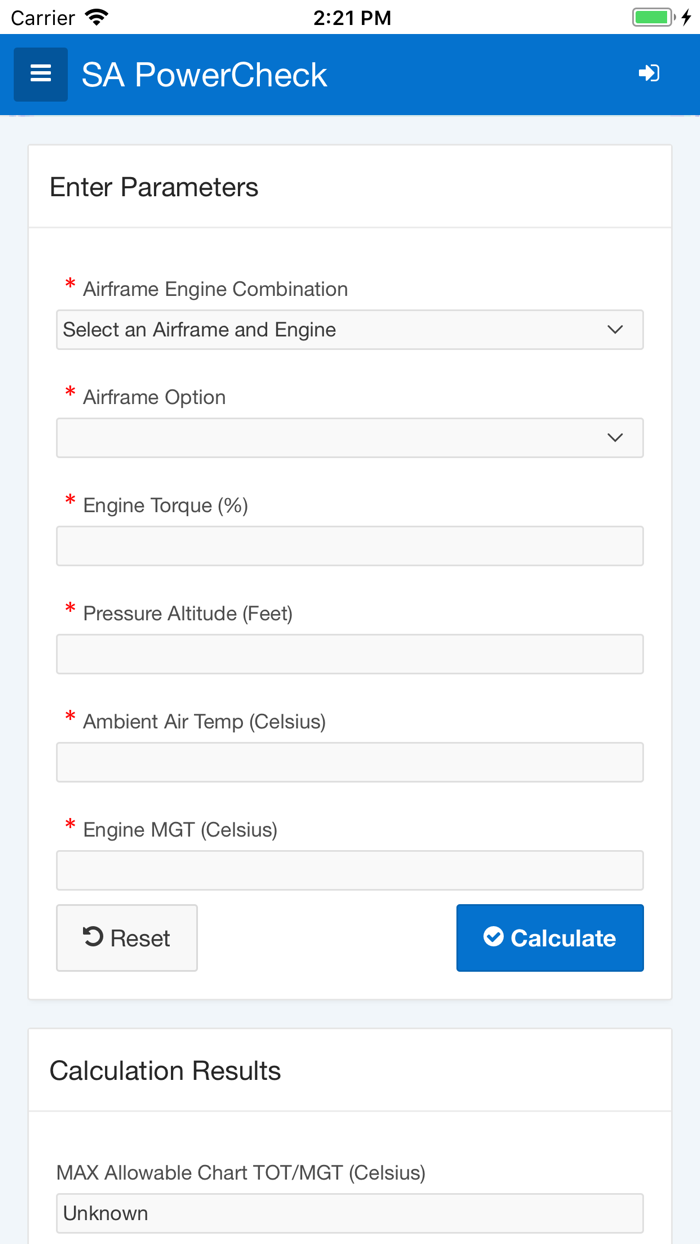This screenshot has width=700, height=1244.
Task: Open the hamburger navigation menu
Action: click(41, 74)
